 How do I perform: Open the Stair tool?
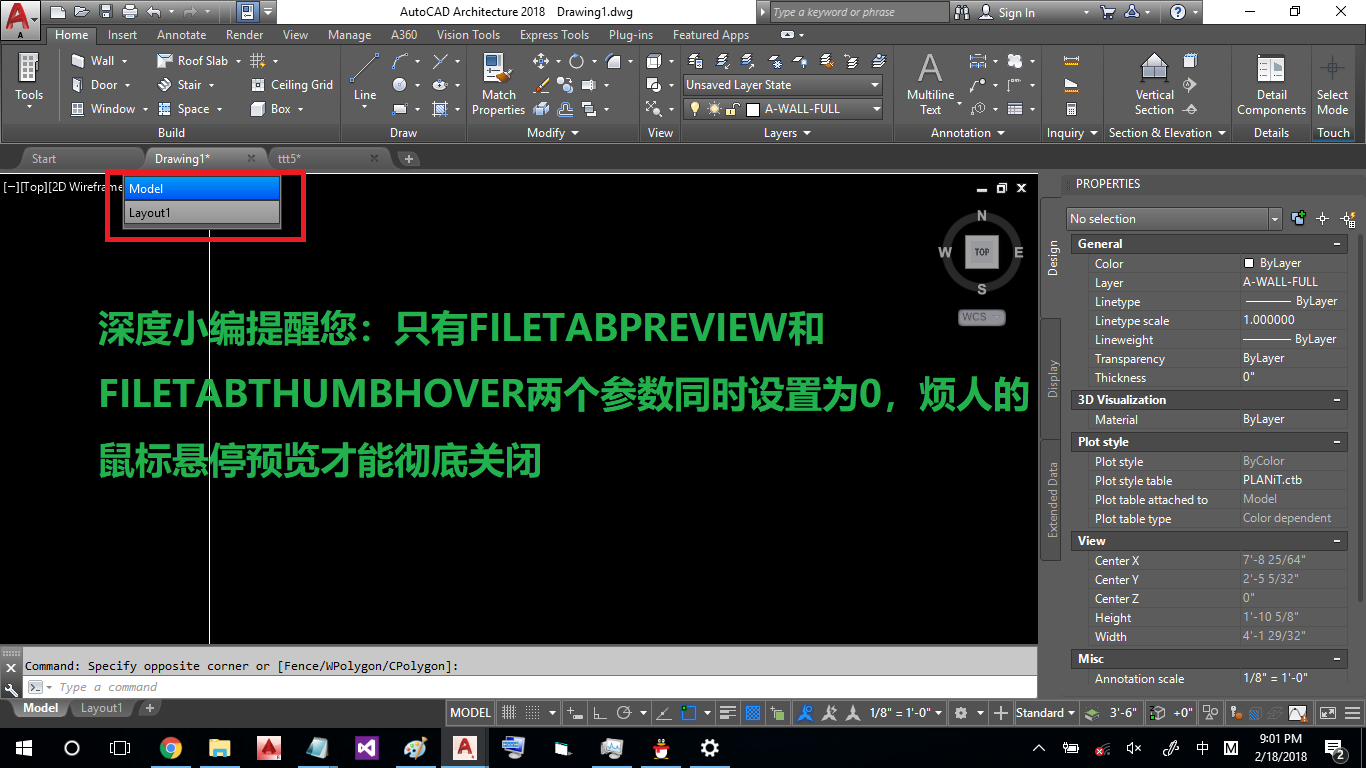[185, 85]
